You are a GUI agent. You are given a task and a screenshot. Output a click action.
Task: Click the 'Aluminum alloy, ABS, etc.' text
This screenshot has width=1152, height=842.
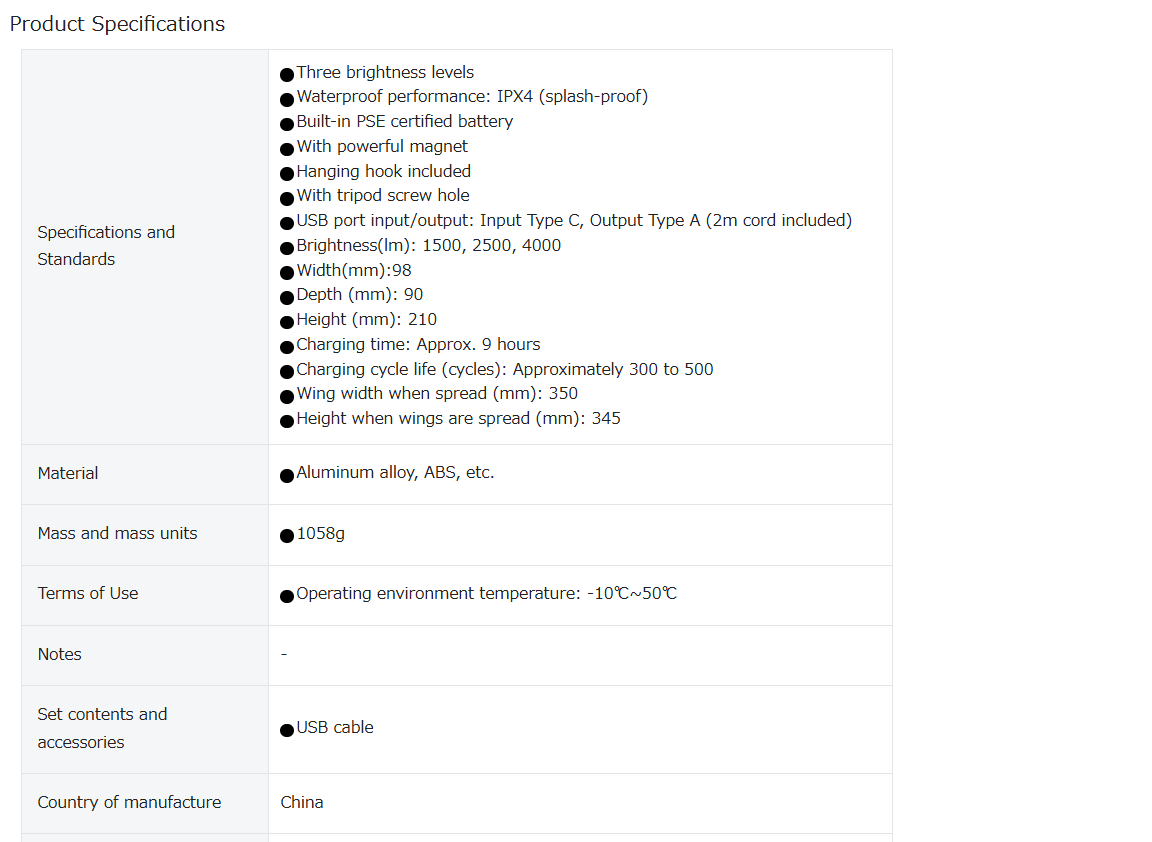[x=395, y=473]
